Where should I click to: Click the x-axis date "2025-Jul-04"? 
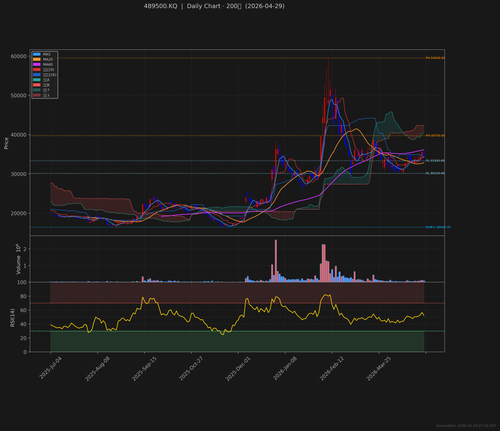point(51,368)
